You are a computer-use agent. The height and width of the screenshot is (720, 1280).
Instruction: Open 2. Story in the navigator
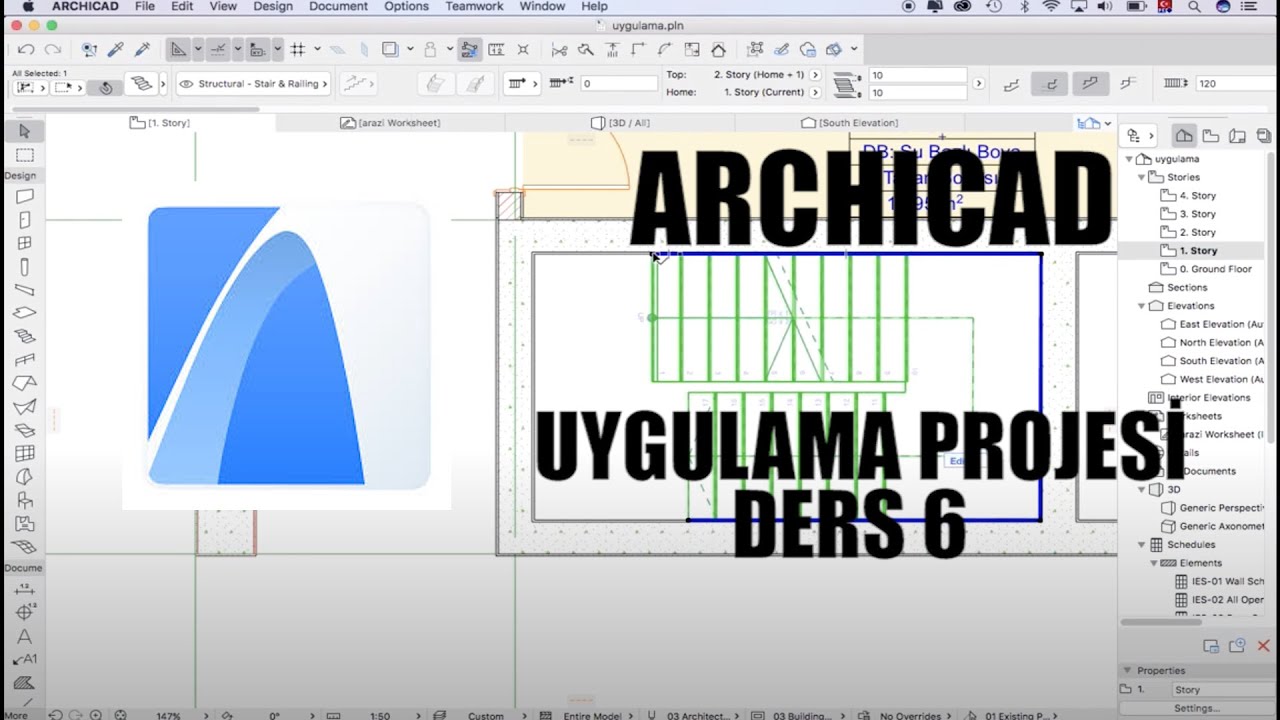click(x=1196, y=232)
